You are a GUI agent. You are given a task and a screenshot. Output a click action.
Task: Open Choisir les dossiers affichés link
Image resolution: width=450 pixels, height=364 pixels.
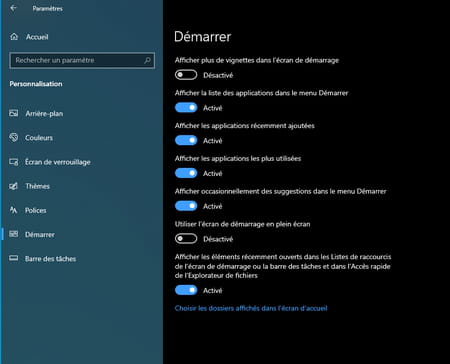coord(251,308)
